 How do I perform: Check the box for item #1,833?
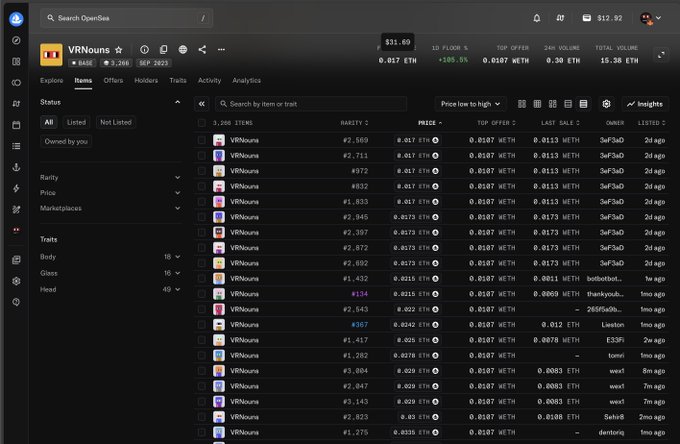tap(202, 202)
